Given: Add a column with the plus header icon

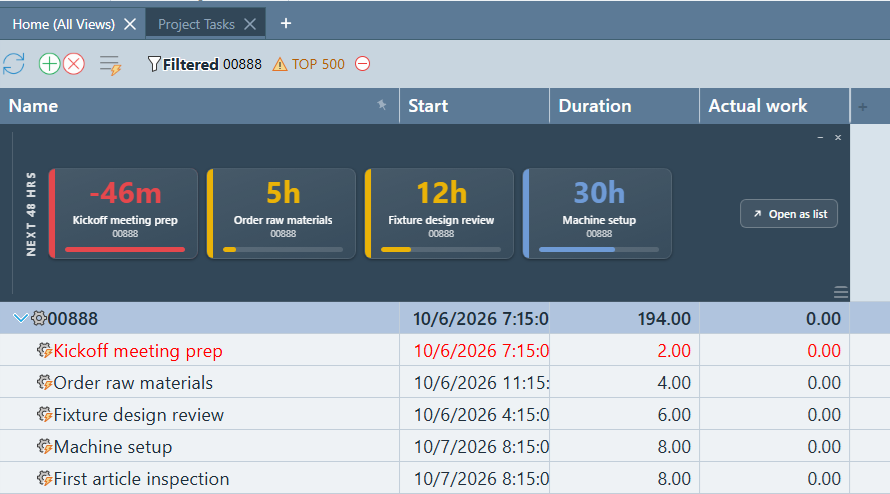Looking at the screenshot, I should (x=863, y=107).
